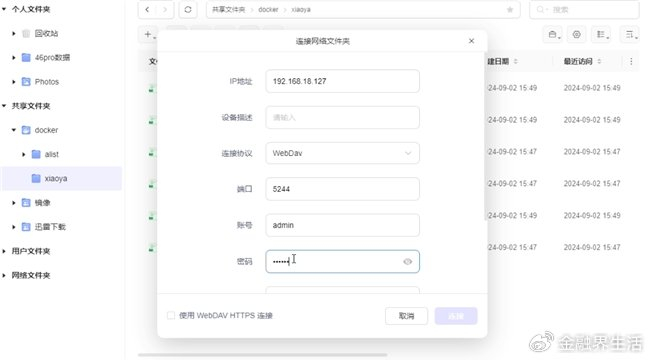Open the three-dot column options menu

click(x=631, y=61)
